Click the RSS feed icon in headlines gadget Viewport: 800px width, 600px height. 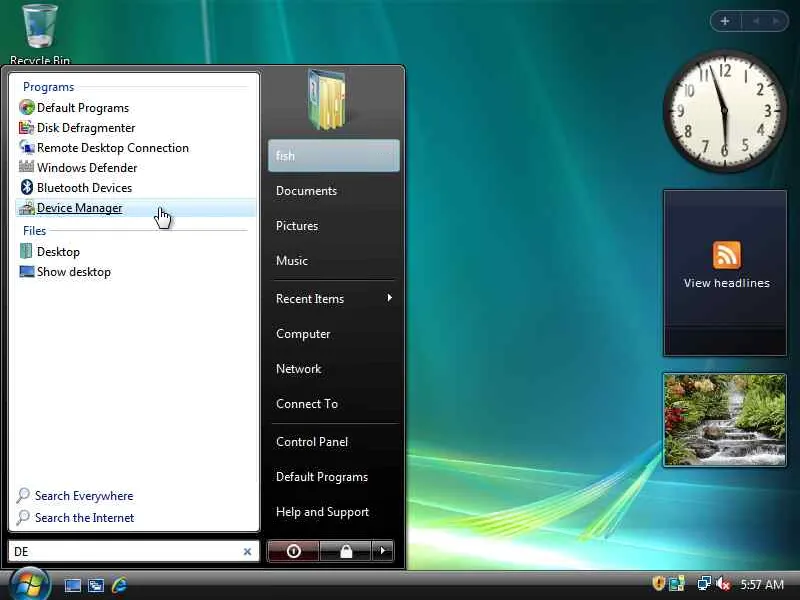click(x=727, y=255)
